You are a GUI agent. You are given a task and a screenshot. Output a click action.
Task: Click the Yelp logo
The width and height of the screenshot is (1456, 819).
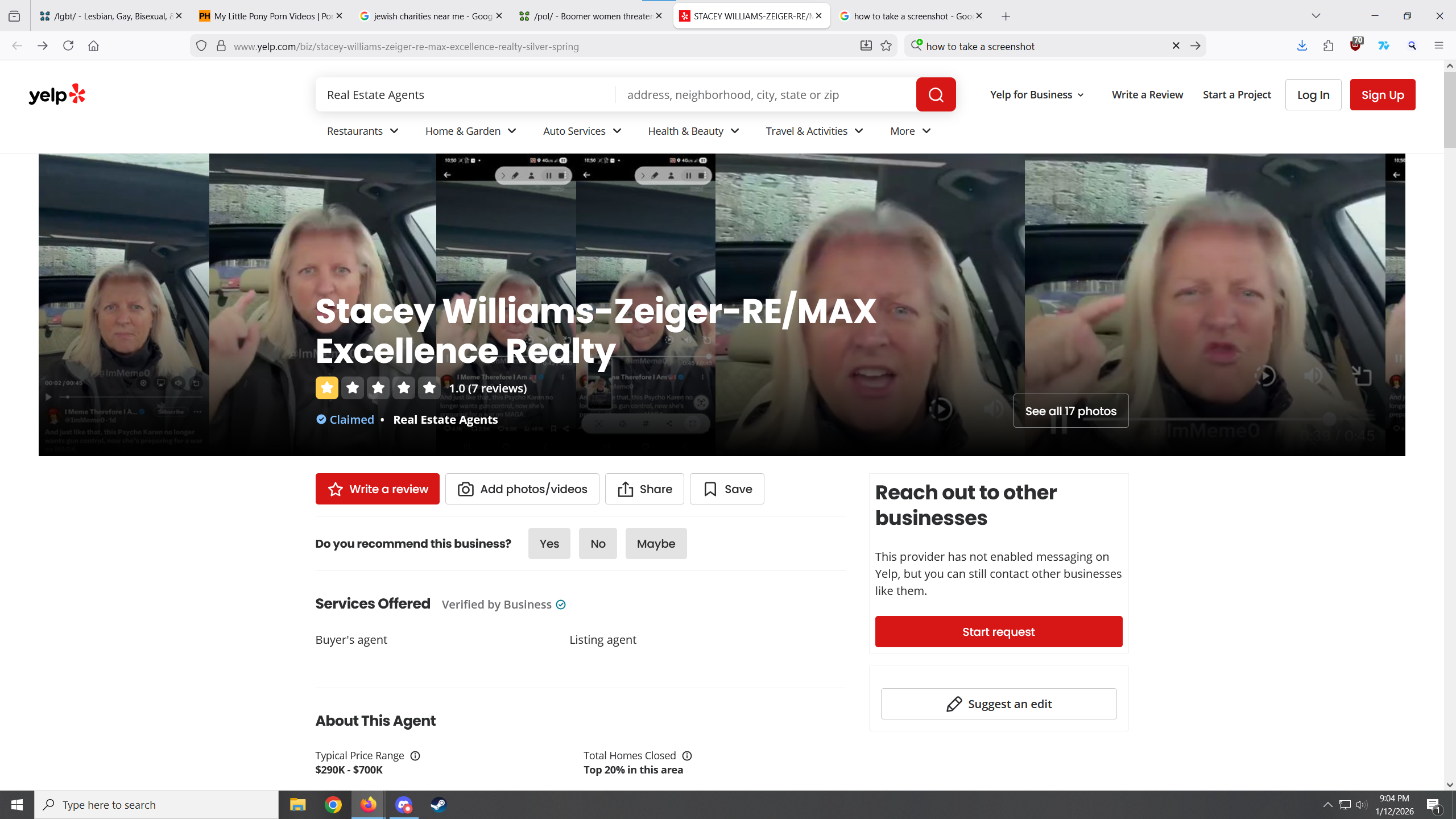(x=57, y=94)
